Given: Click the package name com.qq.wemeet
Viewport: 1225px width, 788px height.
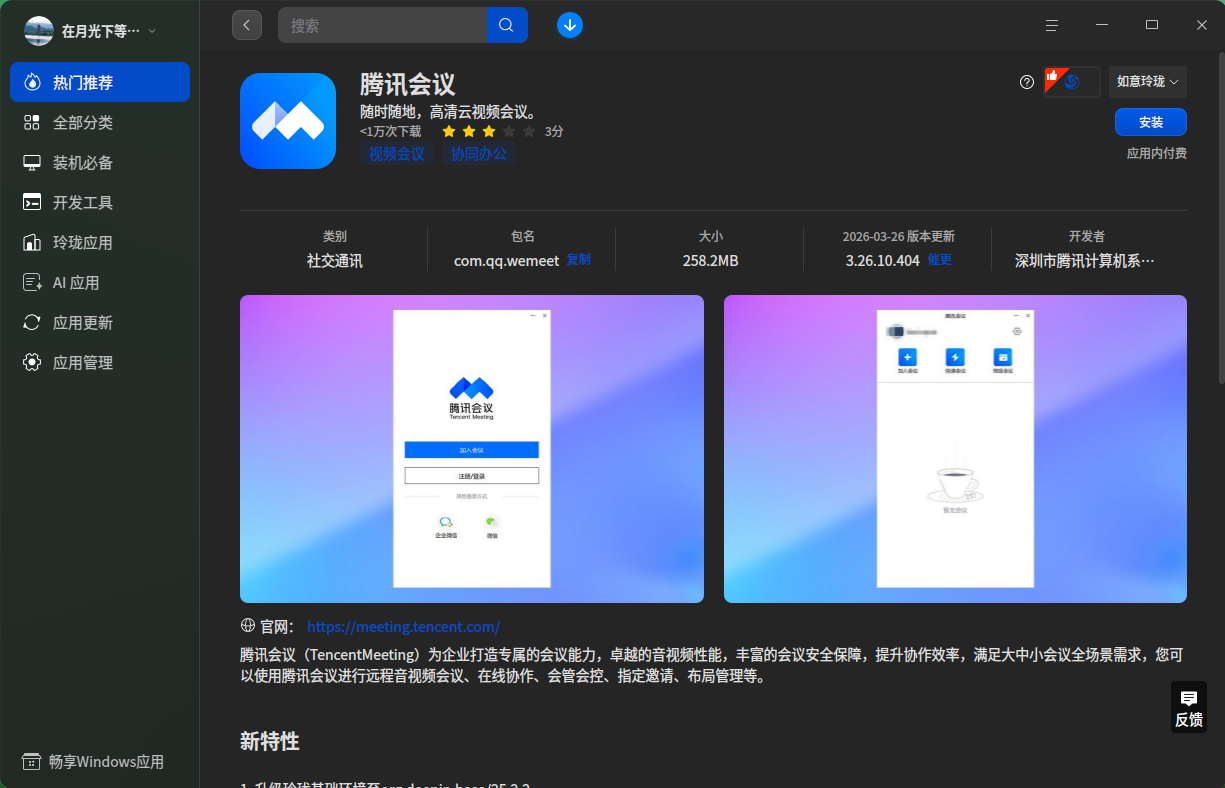Looking at the screenshot, I should [x=507, y=261].
